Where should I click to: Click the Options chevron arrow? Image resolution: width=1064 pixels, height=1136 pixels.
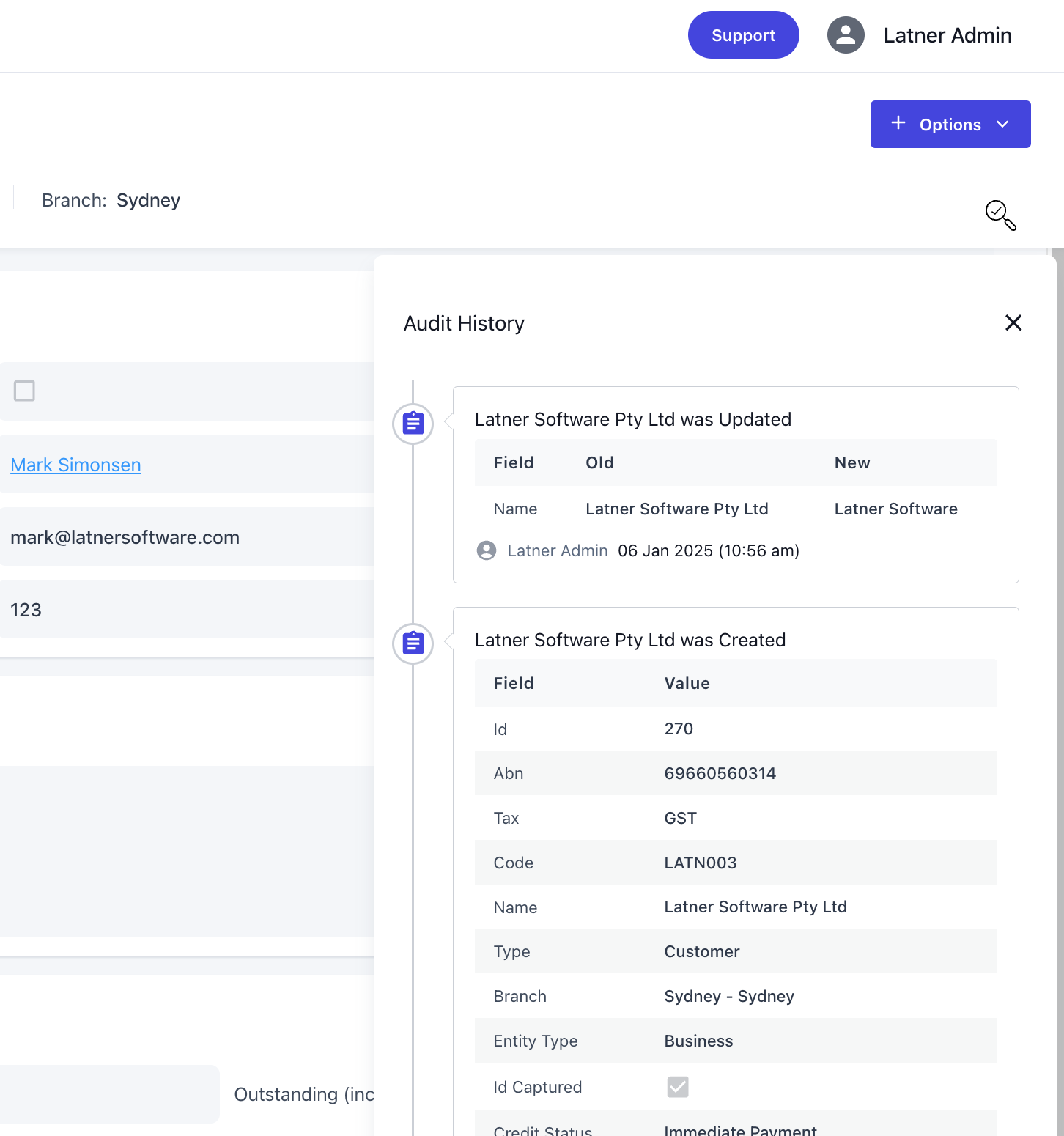pos(1002,125)
